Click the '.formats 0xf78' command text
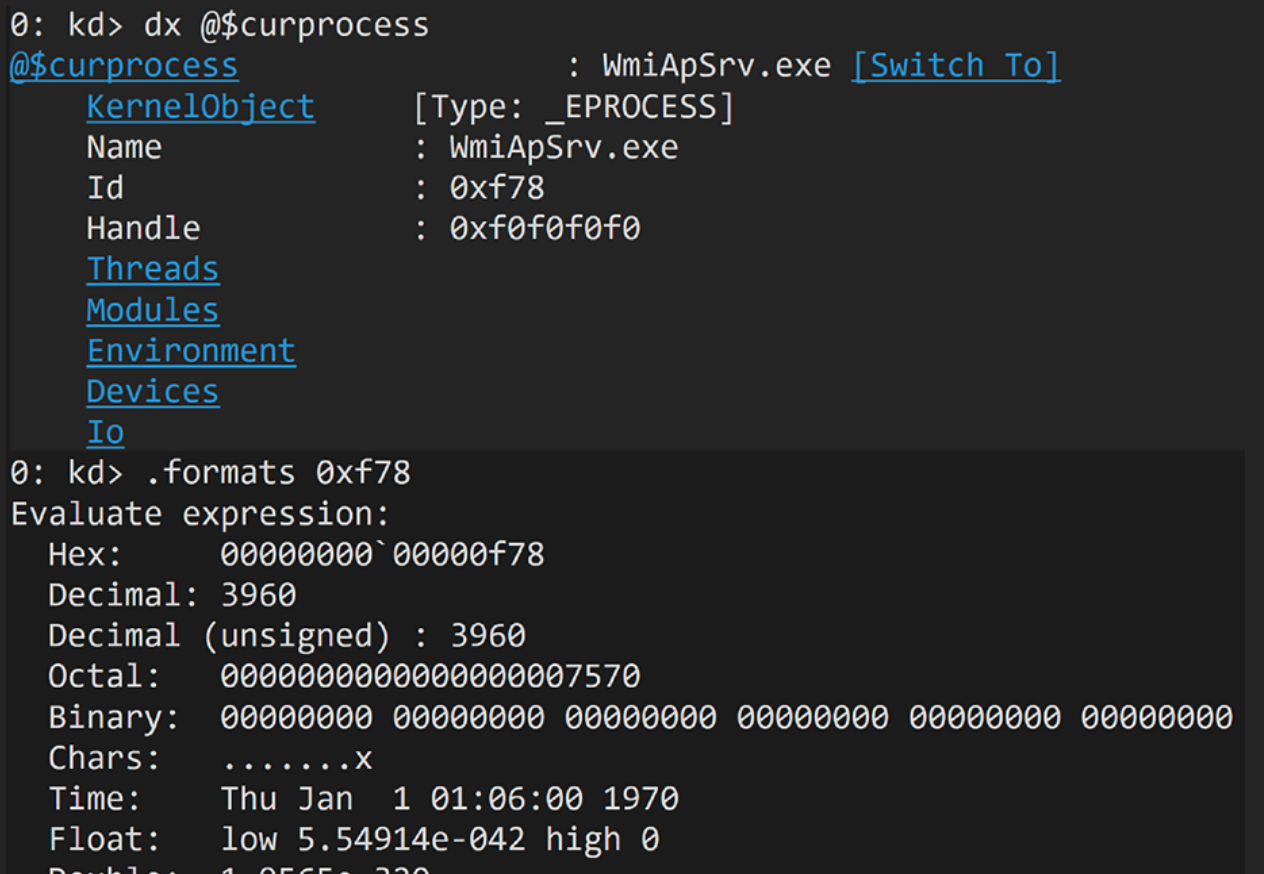This screenshot has width=1264, height=874. point(278,473)
